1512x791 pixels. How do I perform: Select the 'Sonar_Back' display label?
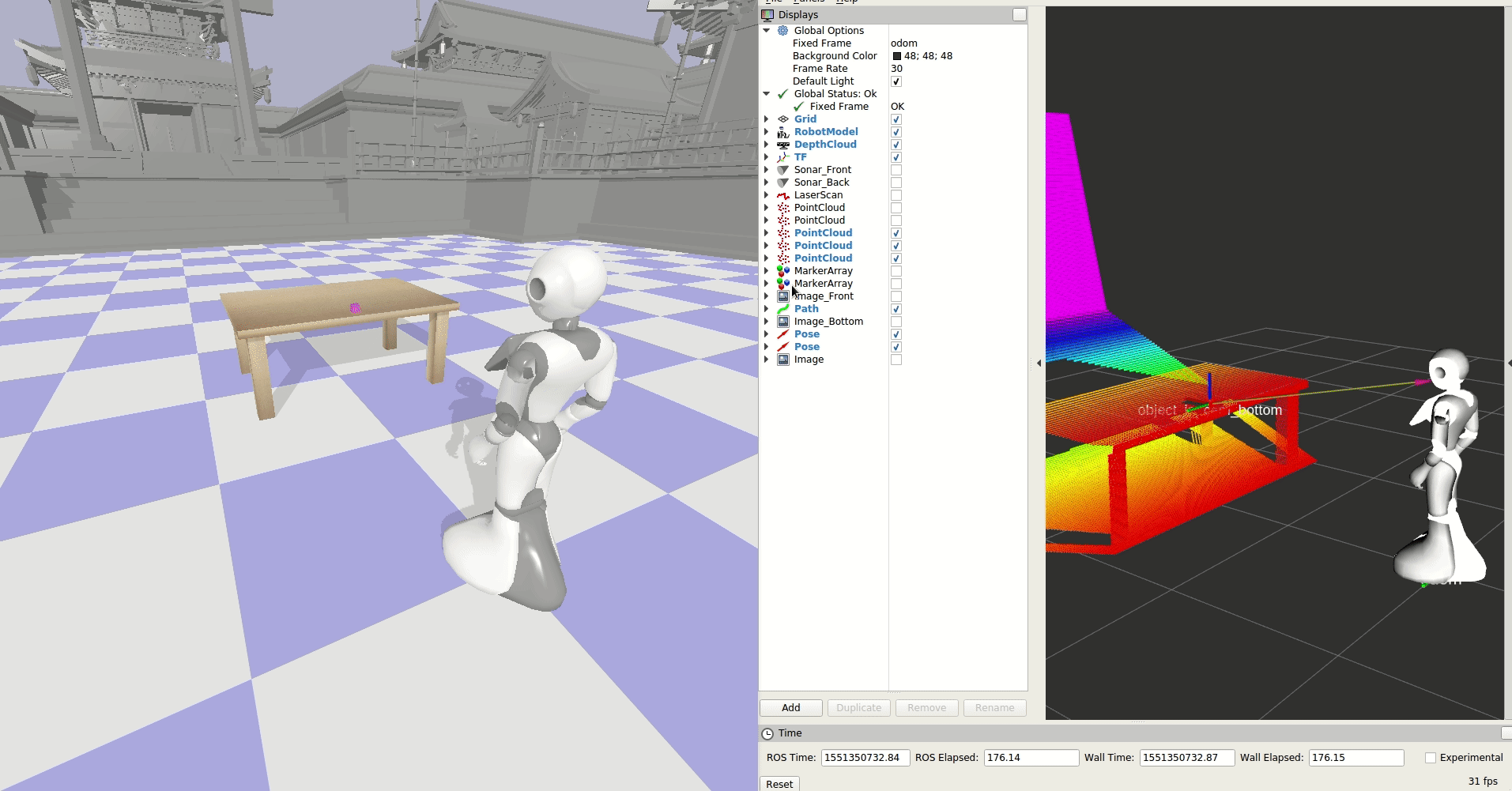tap(822, 182)
